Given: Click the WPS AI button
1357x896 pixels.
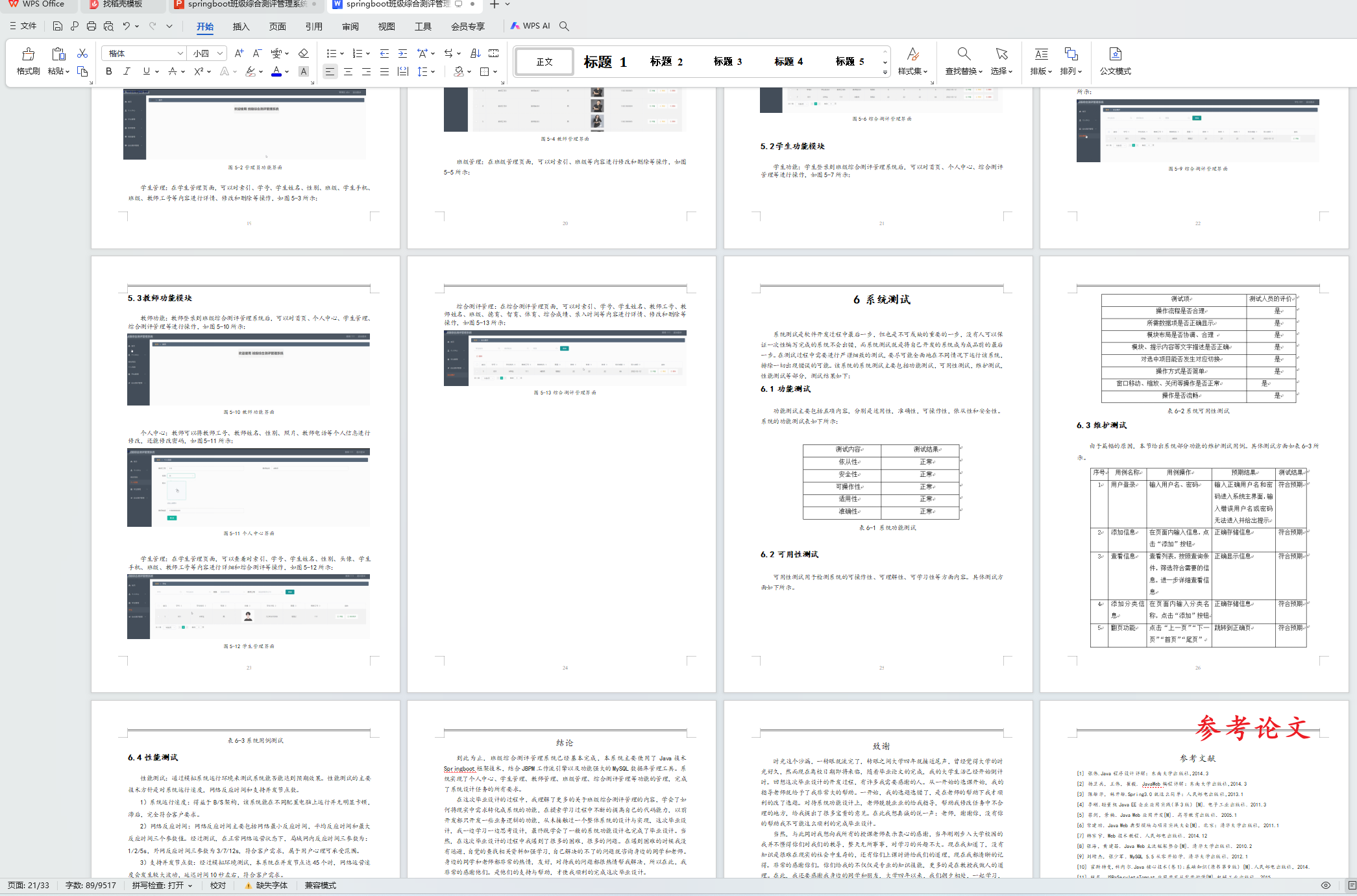Looking at the screenshot, I should point(530,26).
